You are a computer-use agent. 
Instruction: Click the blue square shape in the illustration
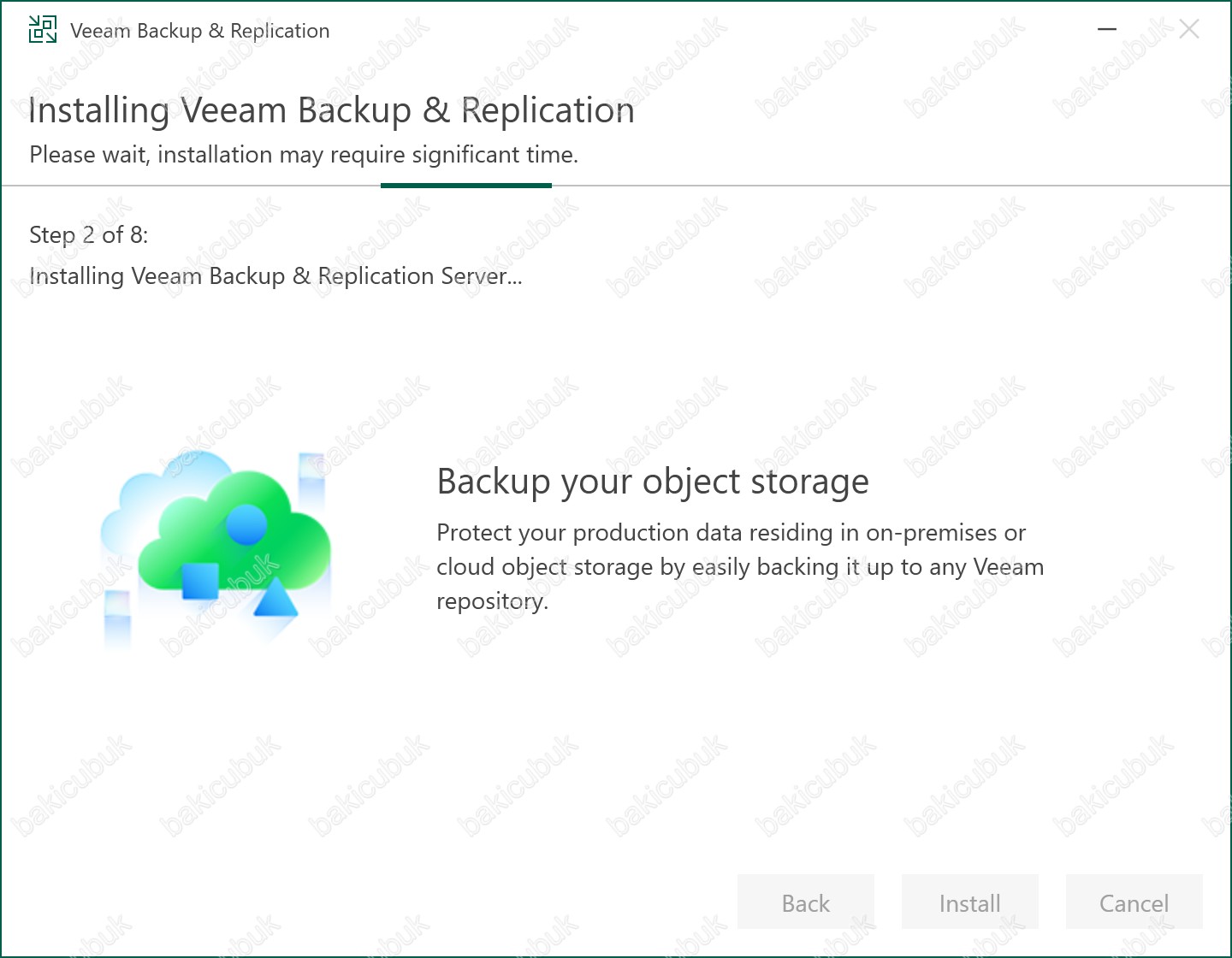click(200, 581)
